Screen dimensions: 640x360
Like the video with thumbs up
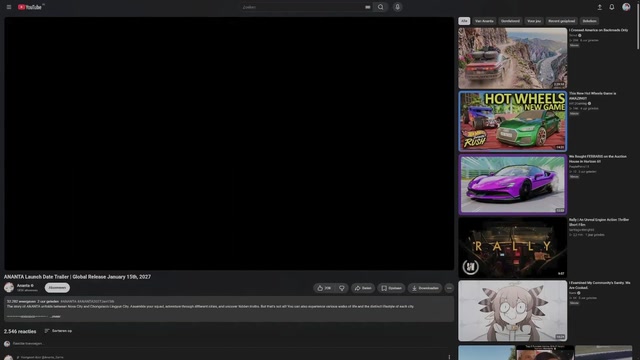coord(324,288)
